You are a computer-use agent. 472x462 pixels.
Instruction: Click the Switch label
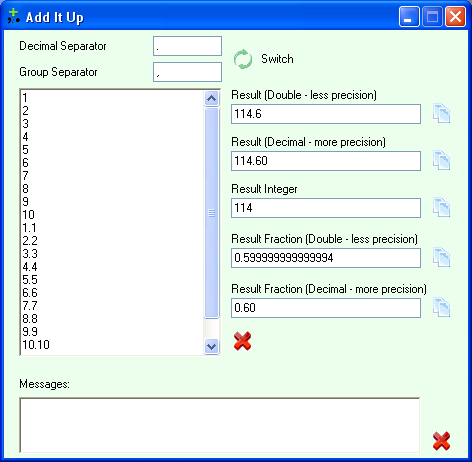coord(277,59)
